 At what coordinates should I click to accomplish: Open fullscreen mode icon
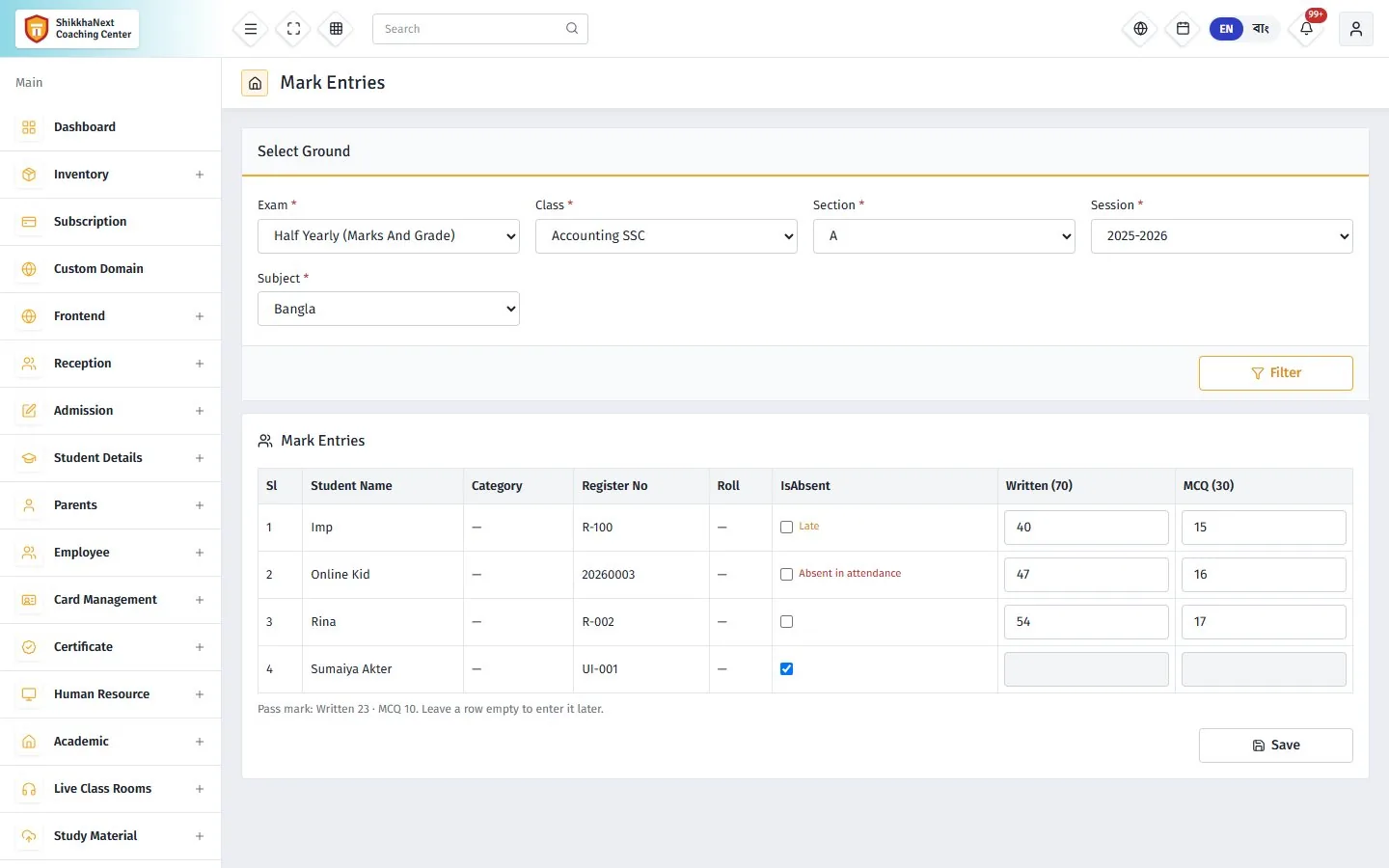pos(294,29)
